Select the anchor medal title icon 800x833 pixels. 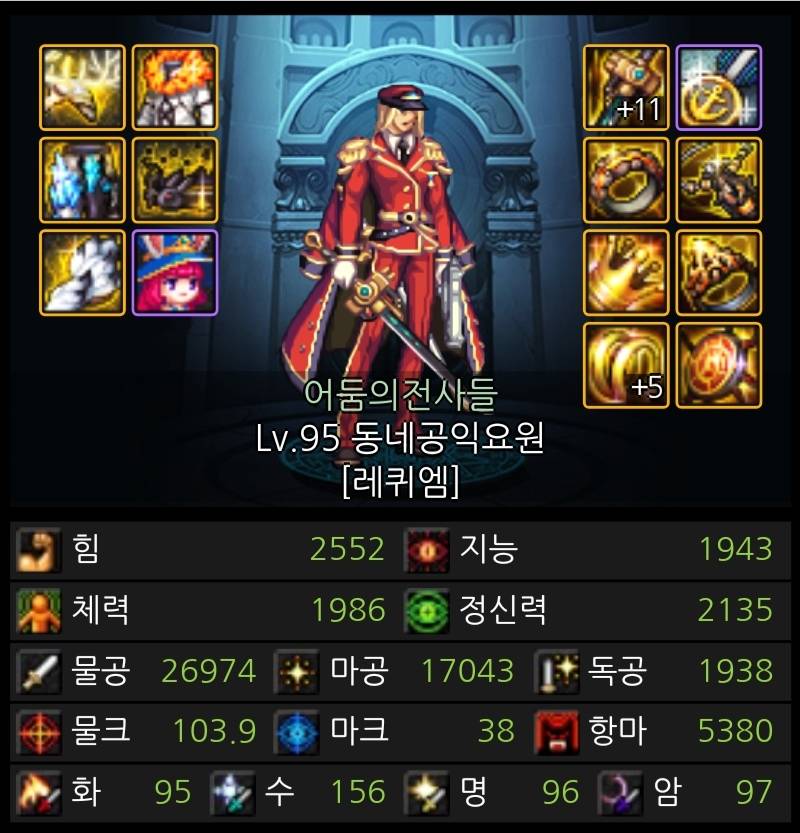pos(719,88)
